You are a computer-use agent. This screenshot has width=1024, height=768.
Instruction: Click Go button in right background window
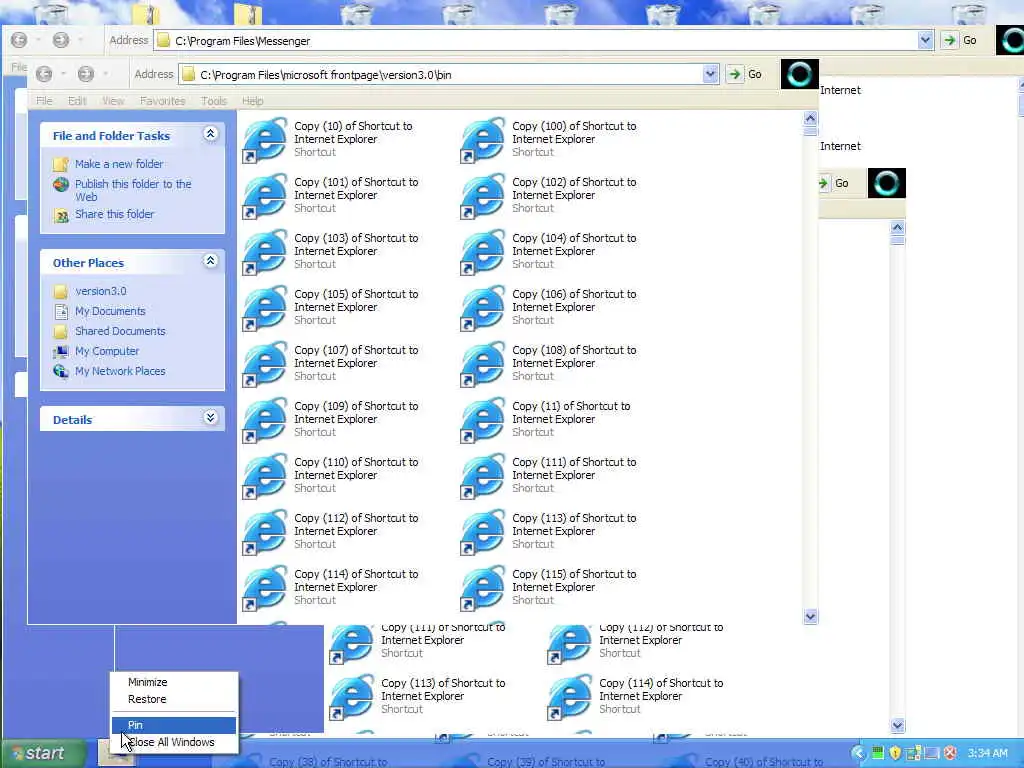click(835, 184)
